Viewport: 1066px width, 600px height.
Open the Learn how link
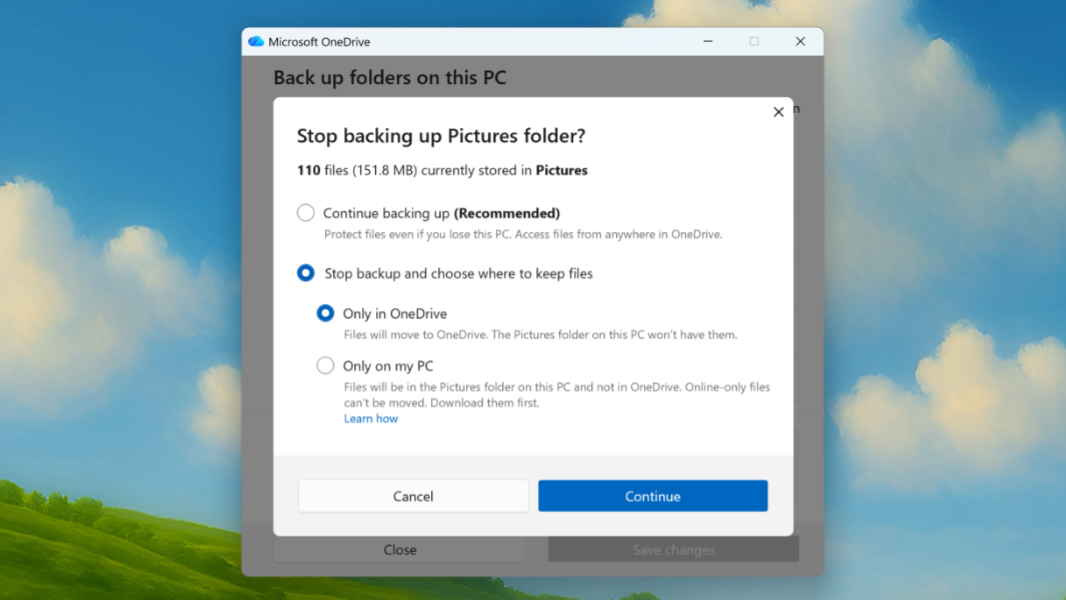click(x=371, y=419)
